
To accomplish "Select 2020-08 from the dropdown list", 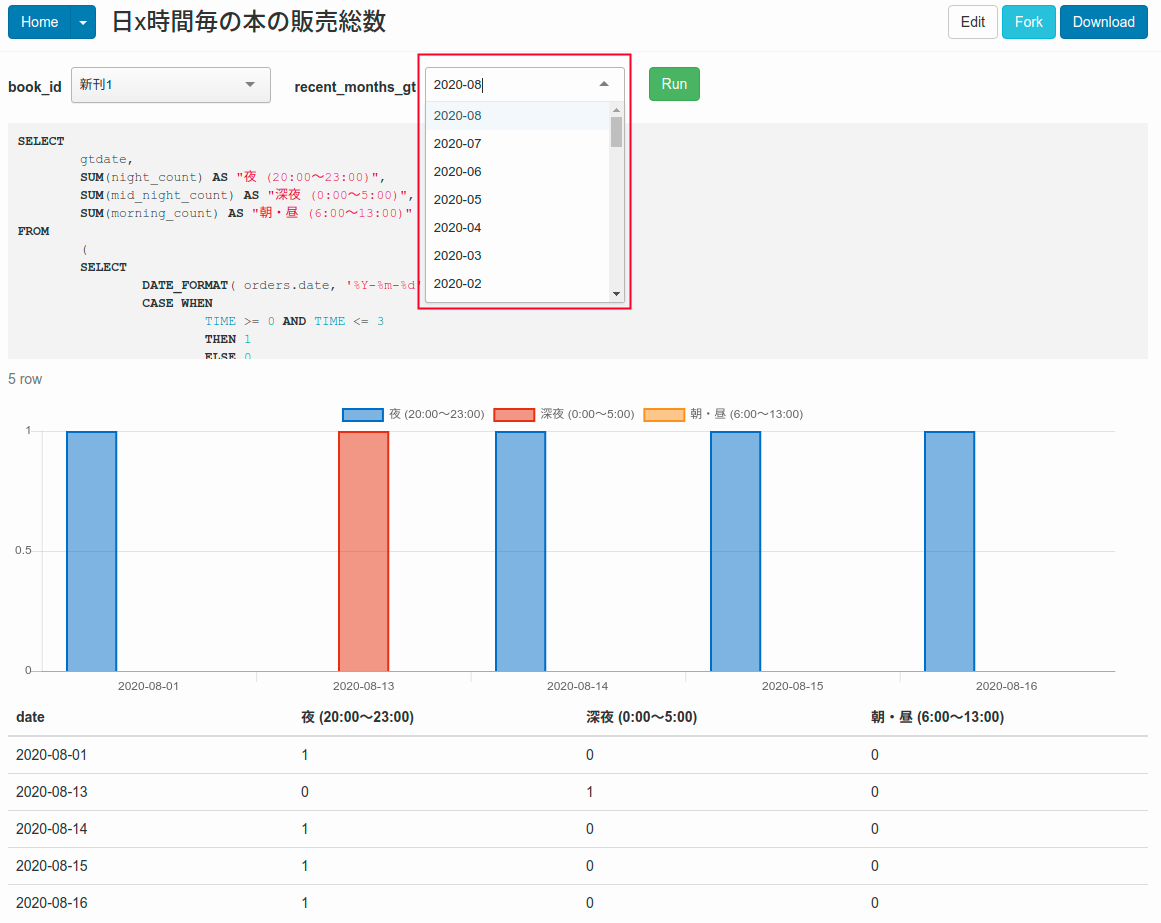I will [x=518, y=115].
